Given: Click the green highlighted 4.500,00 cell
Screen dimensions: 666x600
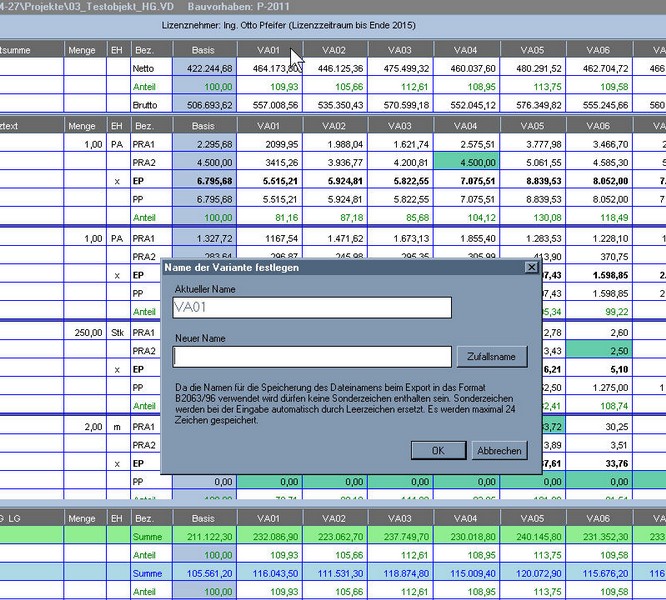Looking at the screenshot, I should coord(465,163).
